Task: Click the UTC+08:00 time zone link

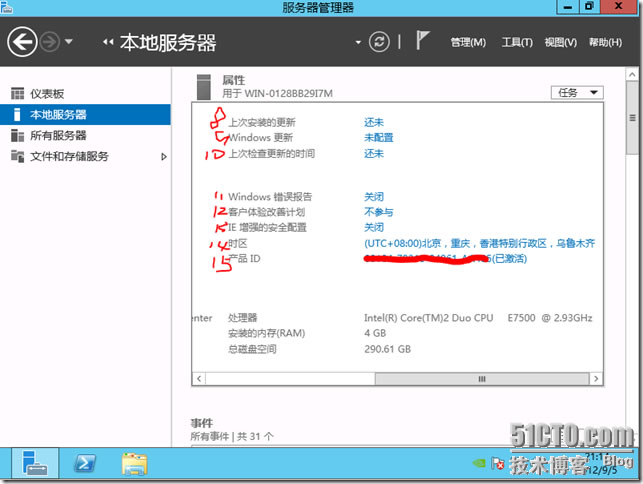Action: click(479, 243)
